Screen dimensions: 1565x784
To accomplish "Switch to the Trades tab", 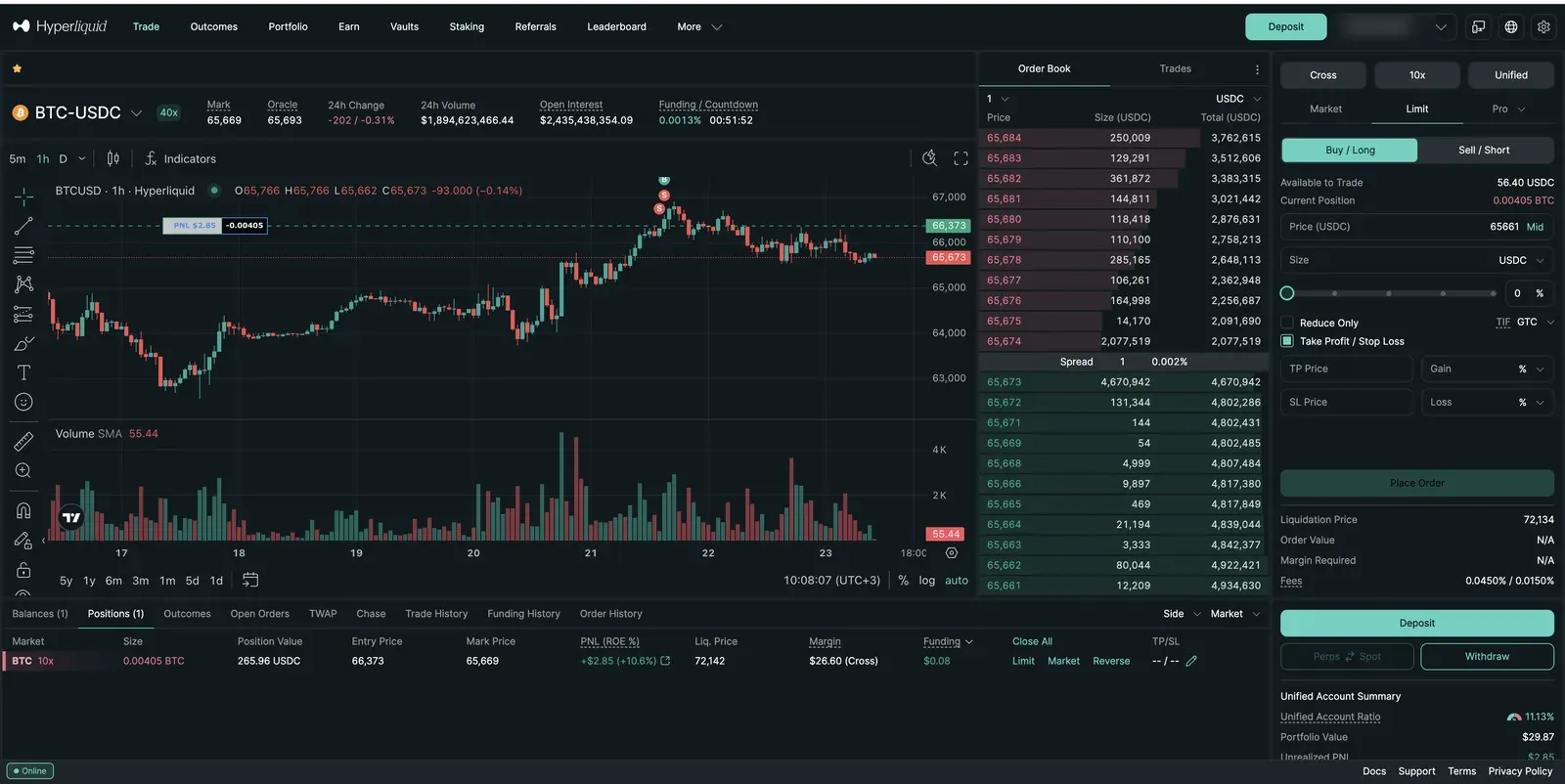I will pos(1175,69).
